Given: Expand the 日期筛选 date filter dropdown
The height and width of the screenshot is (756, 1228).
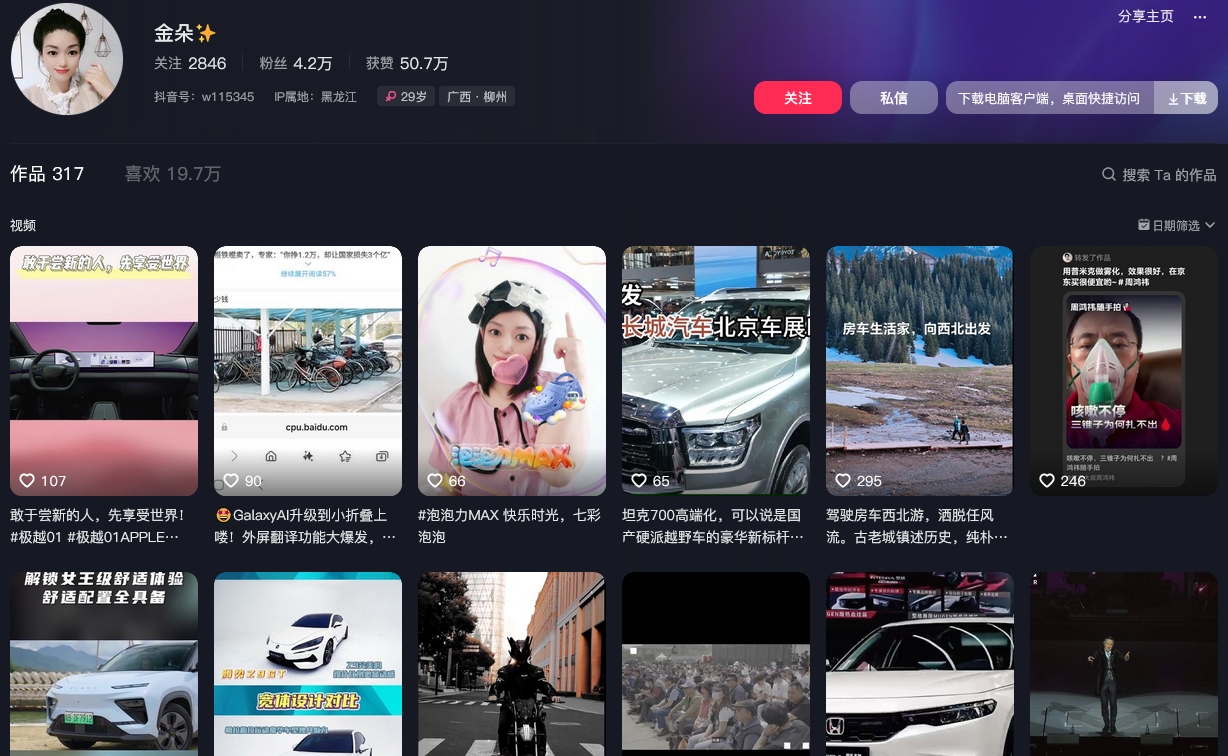Looking at the screenshot, I should click(x=1177, y=226).
